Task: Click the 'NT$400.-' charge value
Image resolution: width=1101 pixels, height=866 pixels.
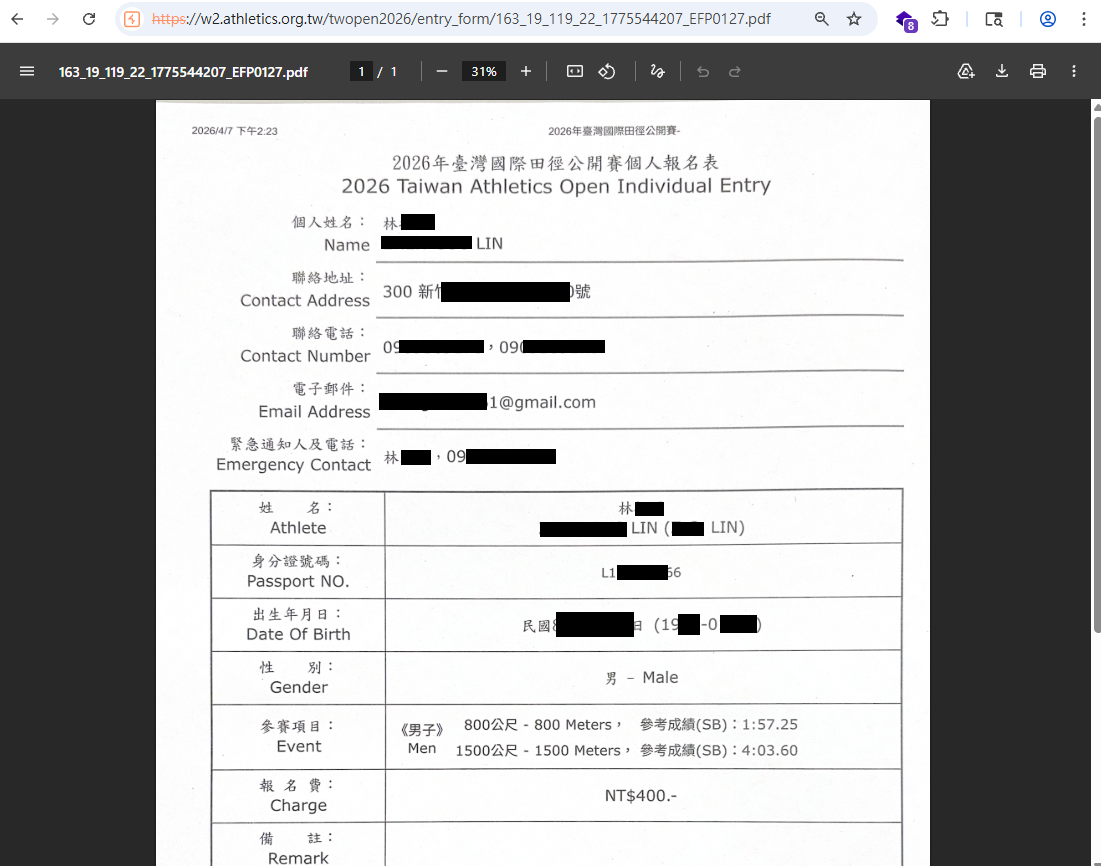Action: (641, 796)
